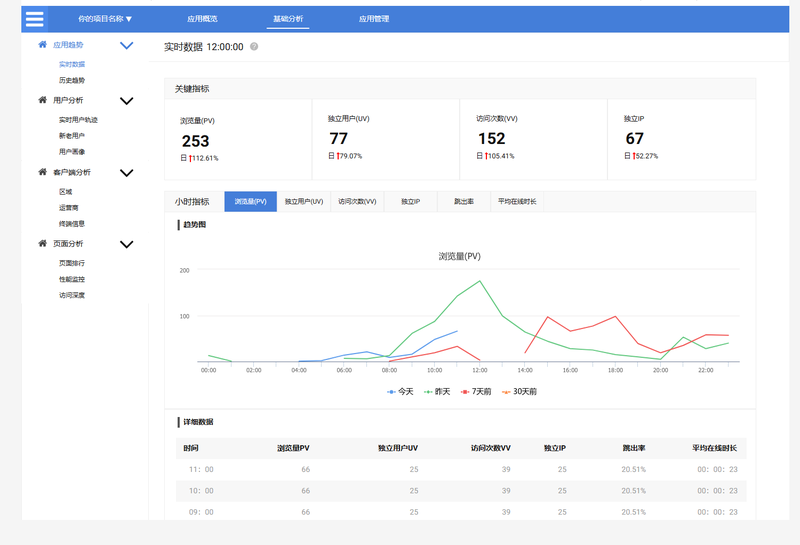Click the home icon next to 客户端分析
The height and width of the screenshot is (545, 800).
point(42,171)
